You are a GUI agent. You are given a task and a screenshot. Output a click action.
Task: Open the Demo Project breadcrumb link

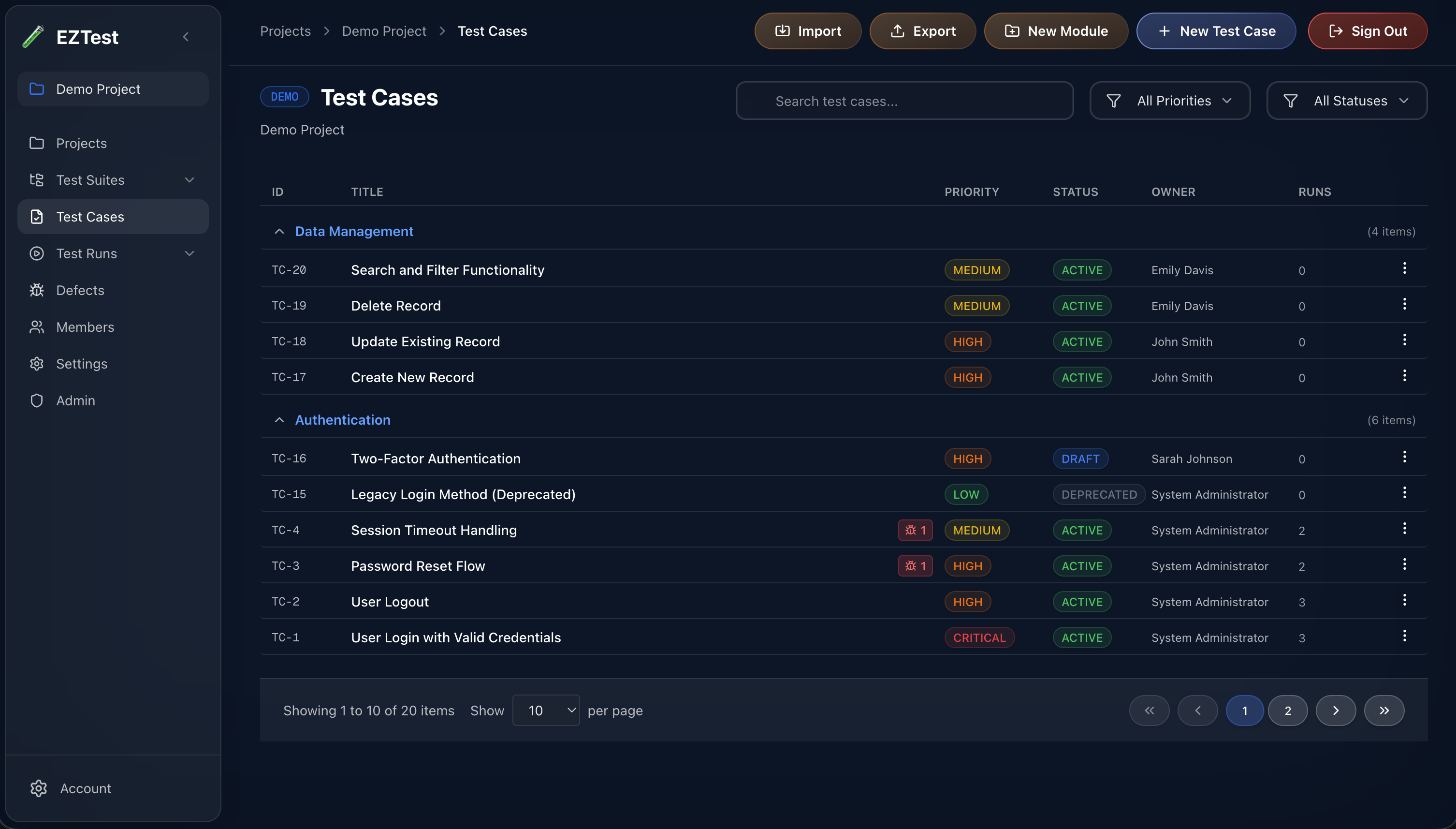[384, 31]
